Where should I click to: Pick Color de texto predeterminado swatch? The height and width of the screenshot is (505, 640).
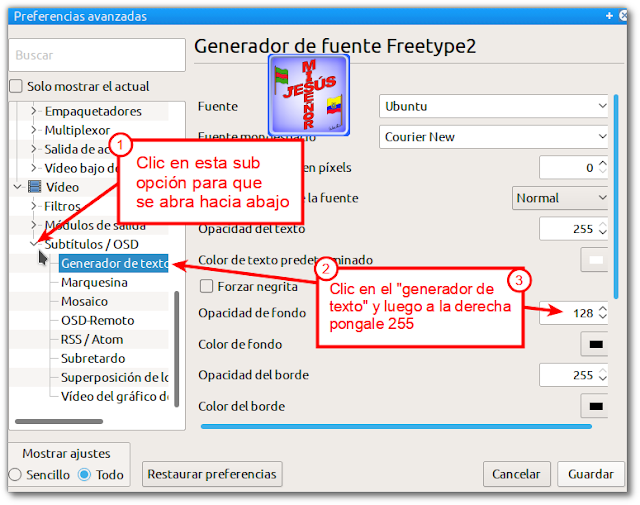(x=596, y=260)
